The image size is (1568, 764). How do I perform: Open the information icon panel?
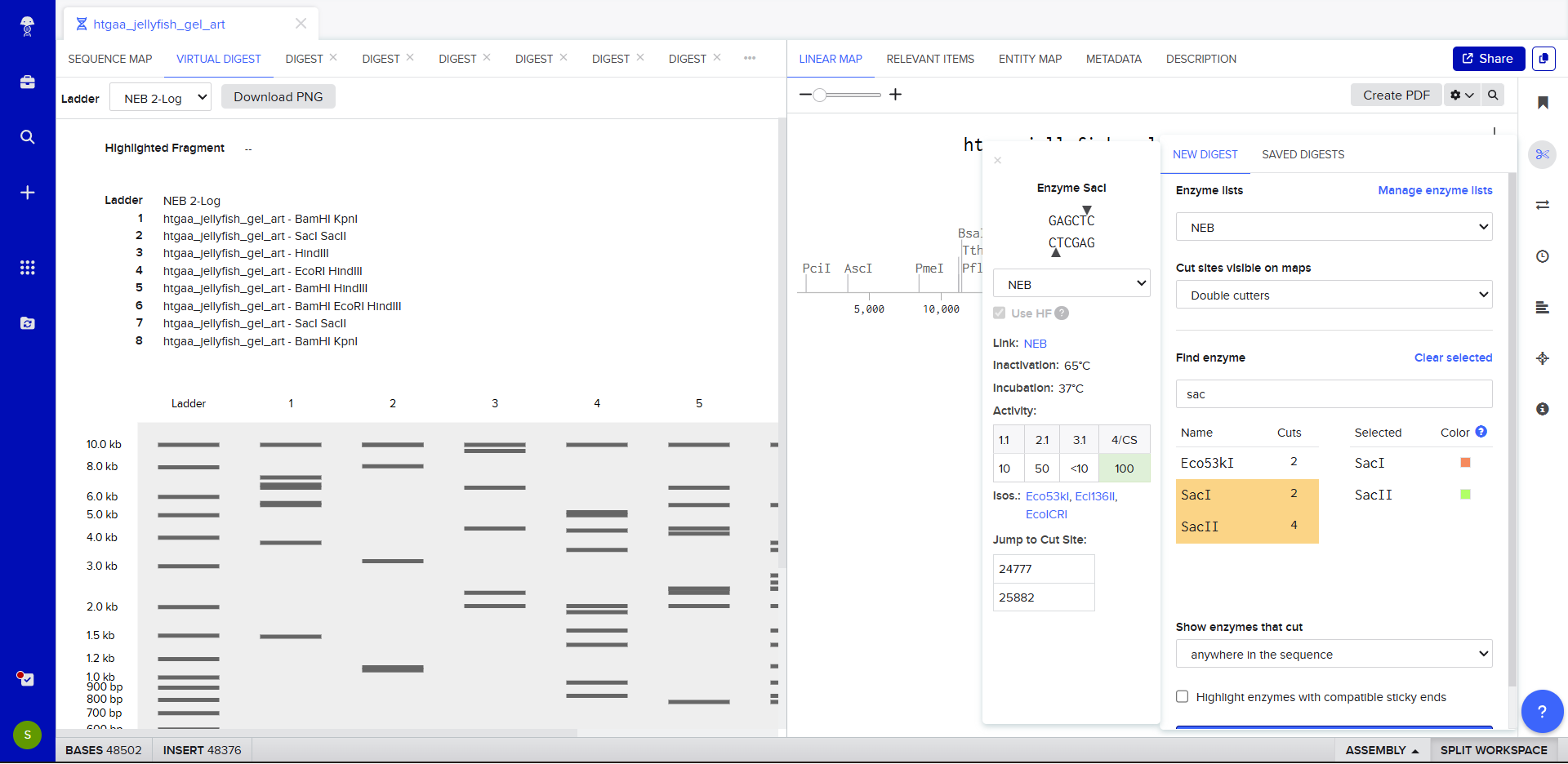(x=1542, y=409)
